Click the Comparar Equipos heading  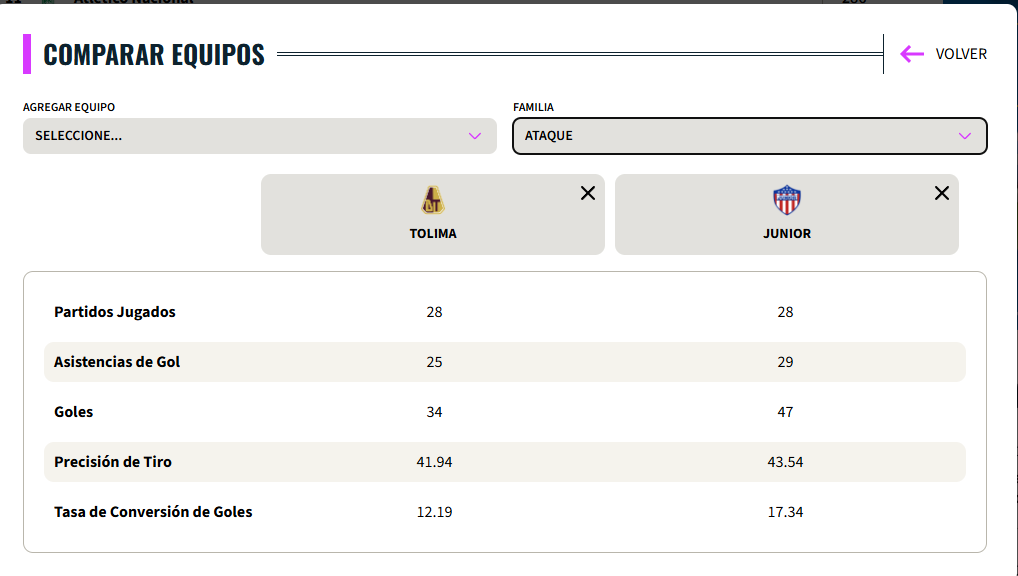click(154, 54)
